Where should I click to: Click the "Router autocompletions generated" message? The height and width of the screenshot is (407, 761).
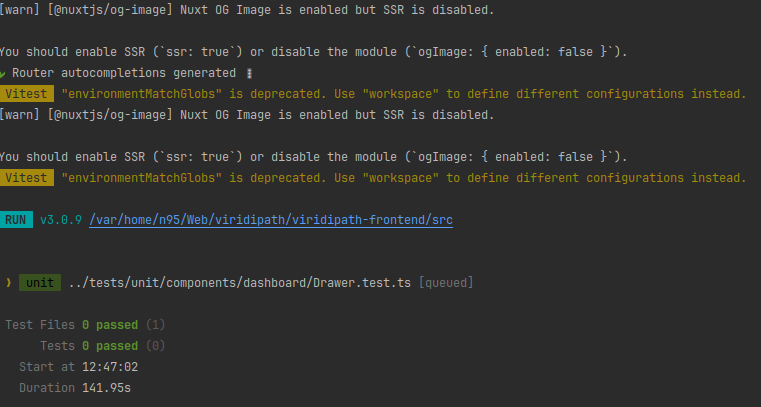(x=124, y=73)
